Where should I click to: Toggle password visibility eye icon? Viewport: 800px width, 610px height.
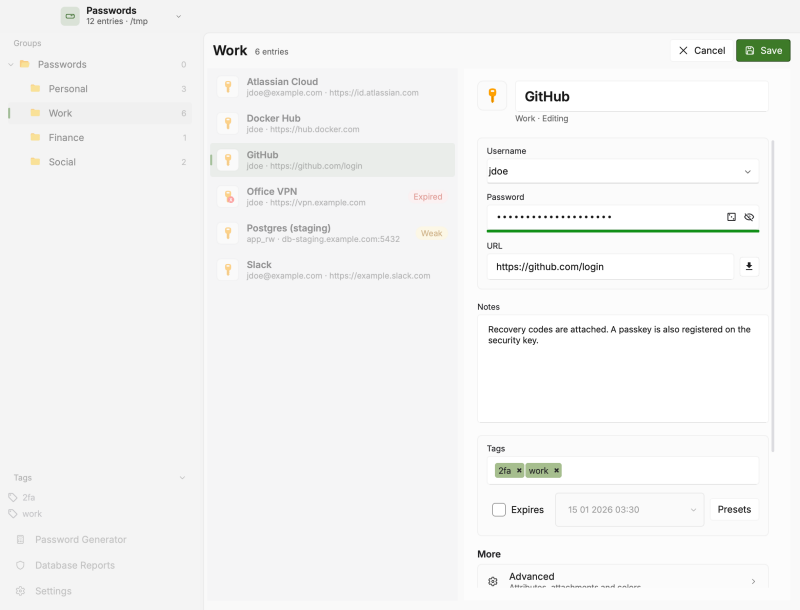(748, 217)
